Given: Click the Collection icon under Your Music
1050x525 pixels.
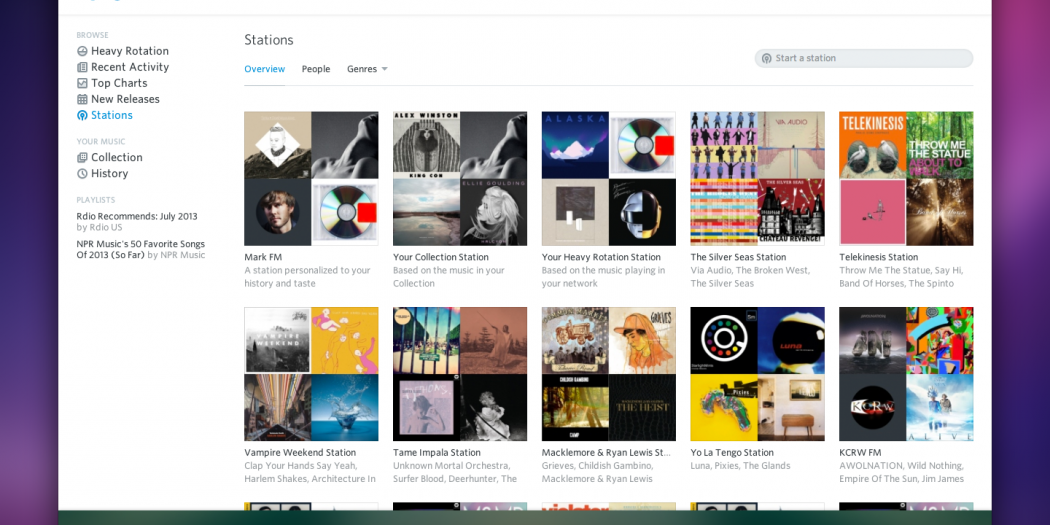Looking at the screenshot, I should tap(82, 157).
